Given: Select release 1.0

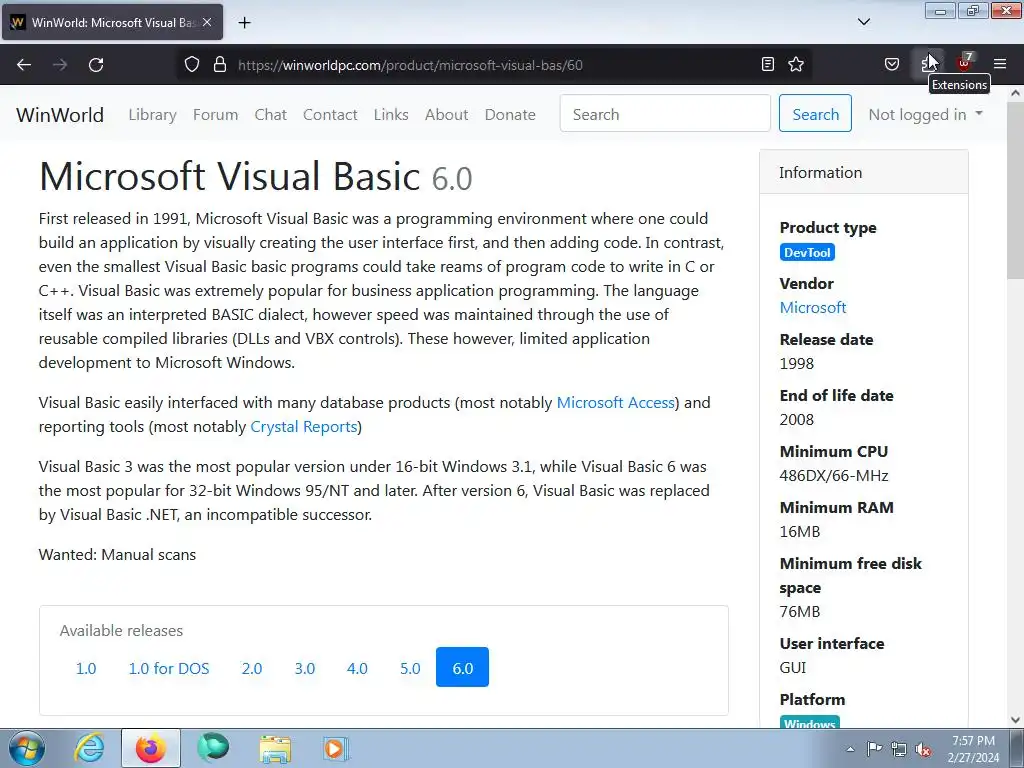Looking at the screenshot, I should [x=86, y=668].
